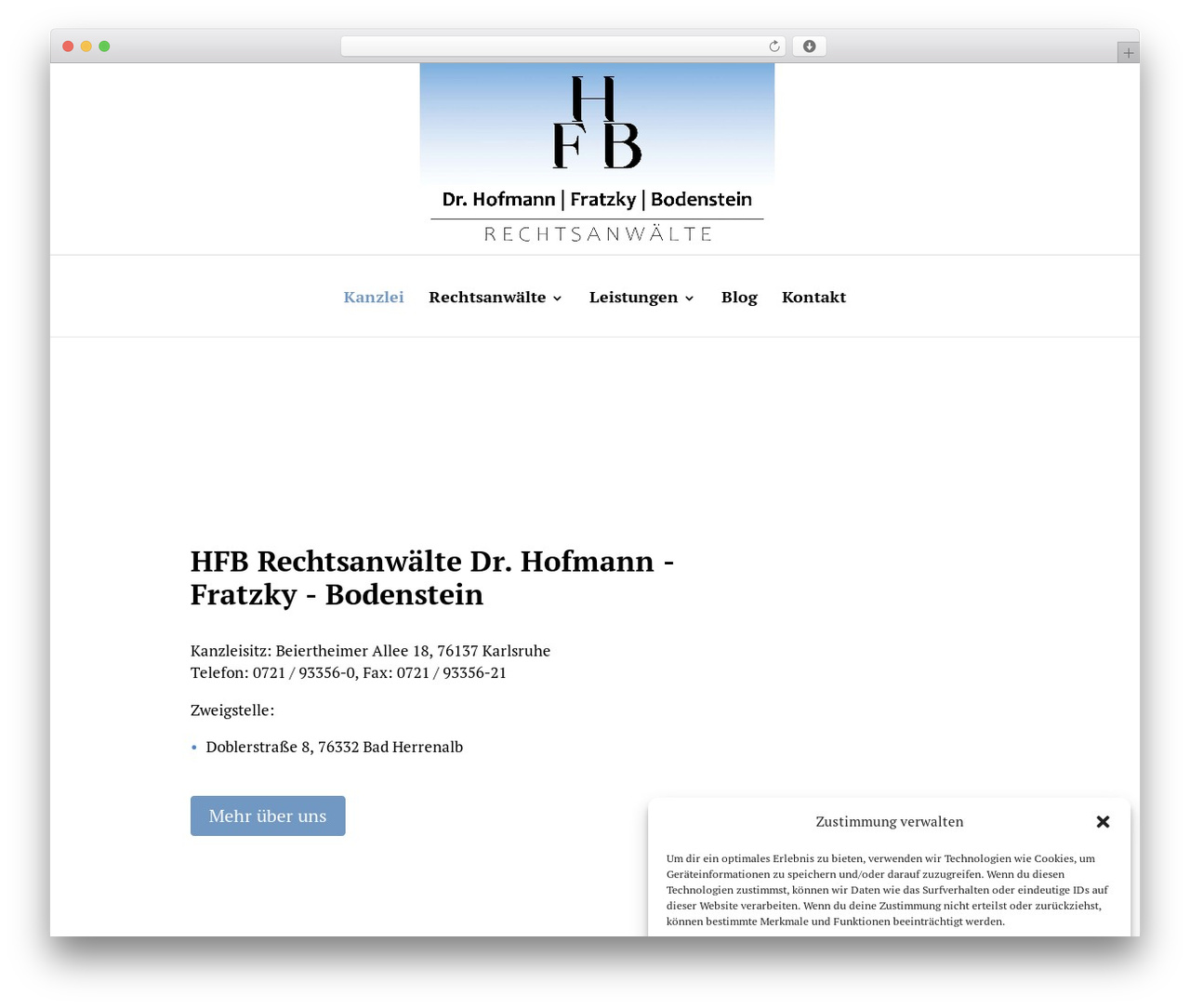Close the Zustimmung verwalten cookie dialog
This screenshot has height=1008, width=1190.
tap(1104, 822)
